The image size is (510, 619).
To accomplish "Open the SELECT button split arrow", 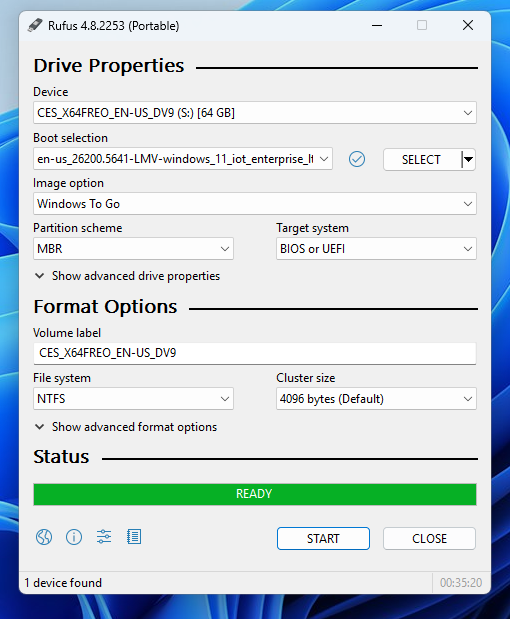I will coord(469,159).
